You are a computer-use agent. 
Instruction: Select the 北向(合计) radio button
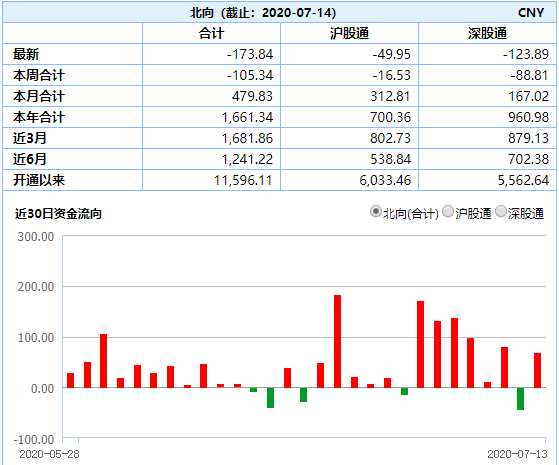click(x=376, y=211)
